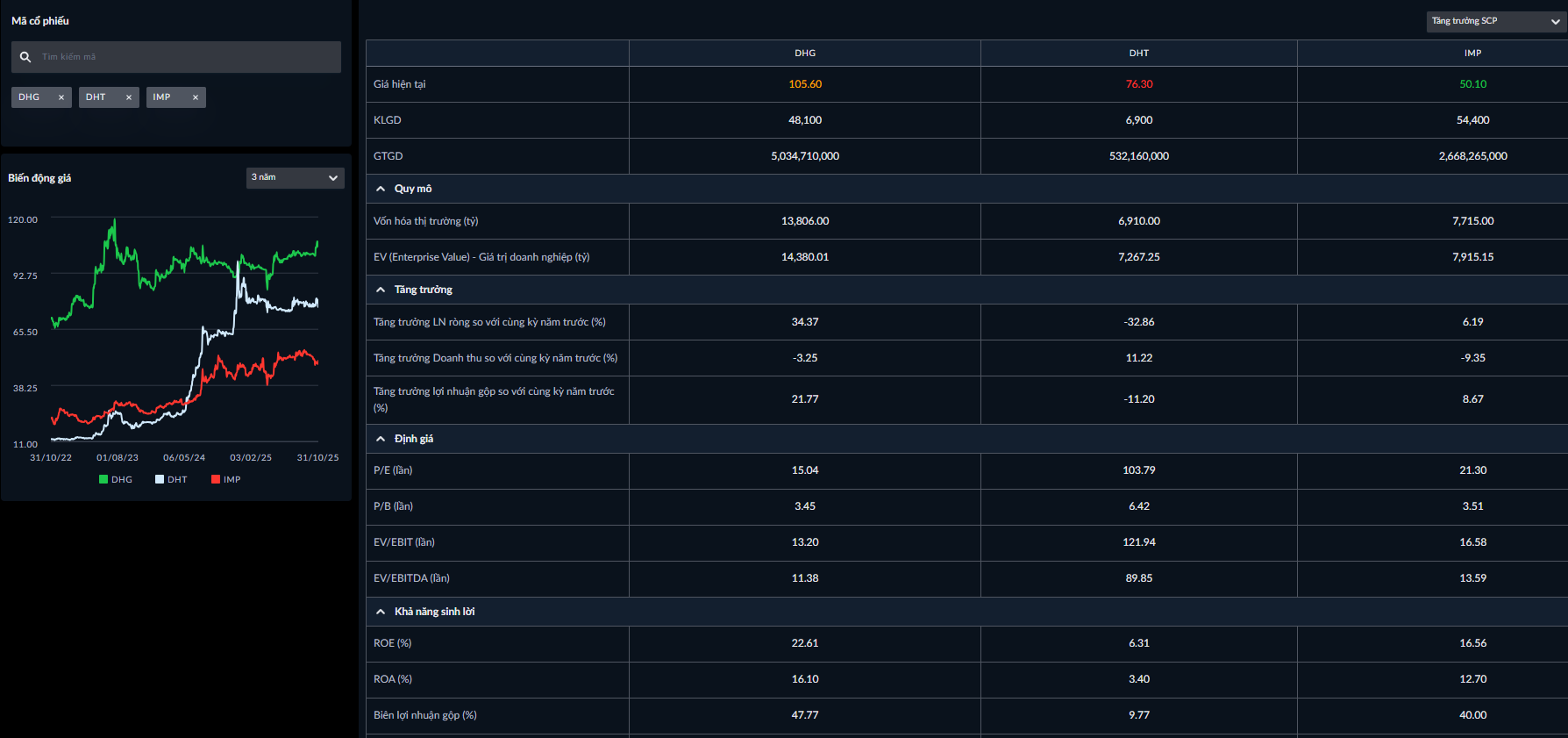Click the red IMP legend color square
Viewport: 1568px width, 738px height.
pos(216,479)
